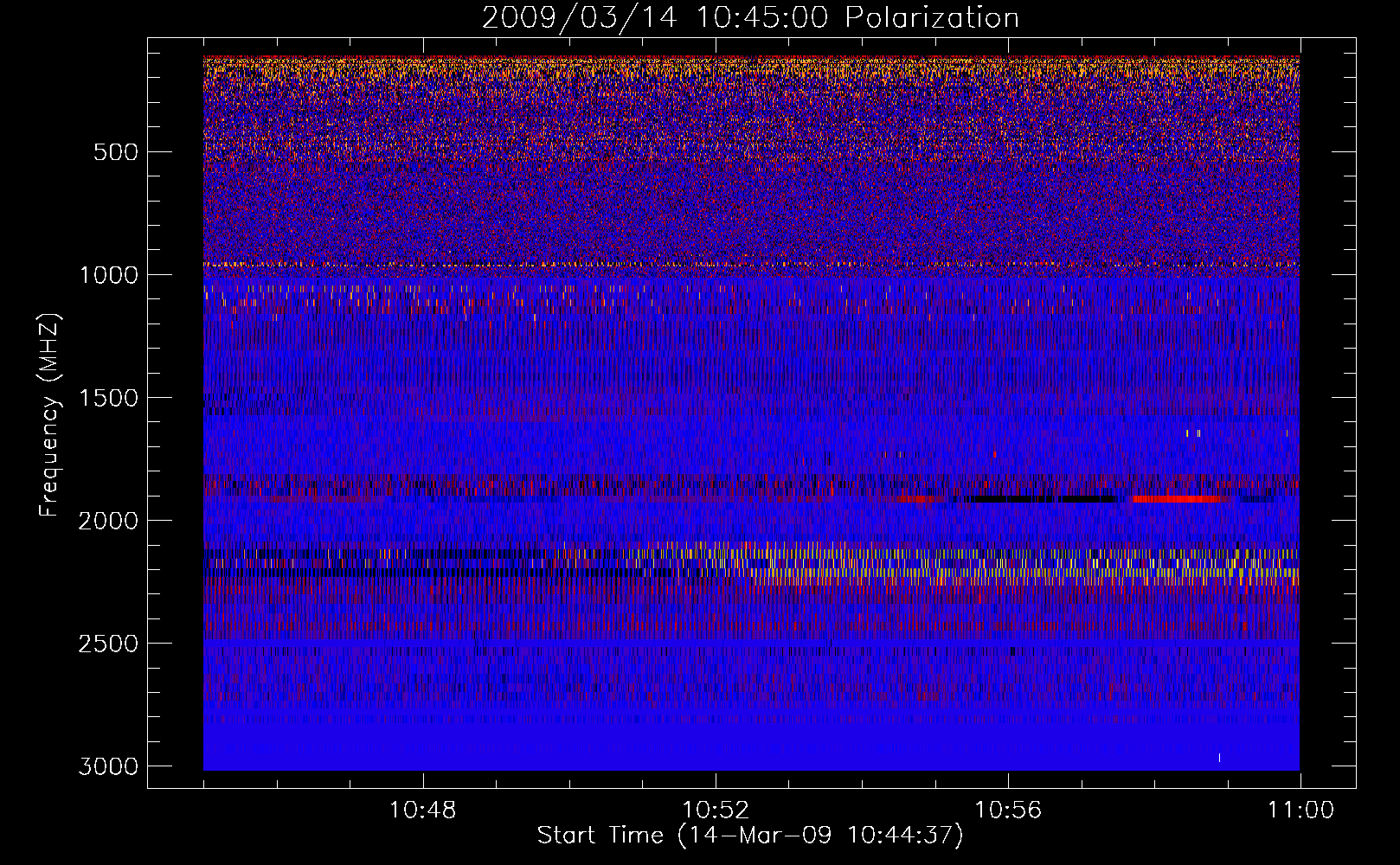
Task: Click the 10:56 time tick label
Action: (x=1008, y=811)
